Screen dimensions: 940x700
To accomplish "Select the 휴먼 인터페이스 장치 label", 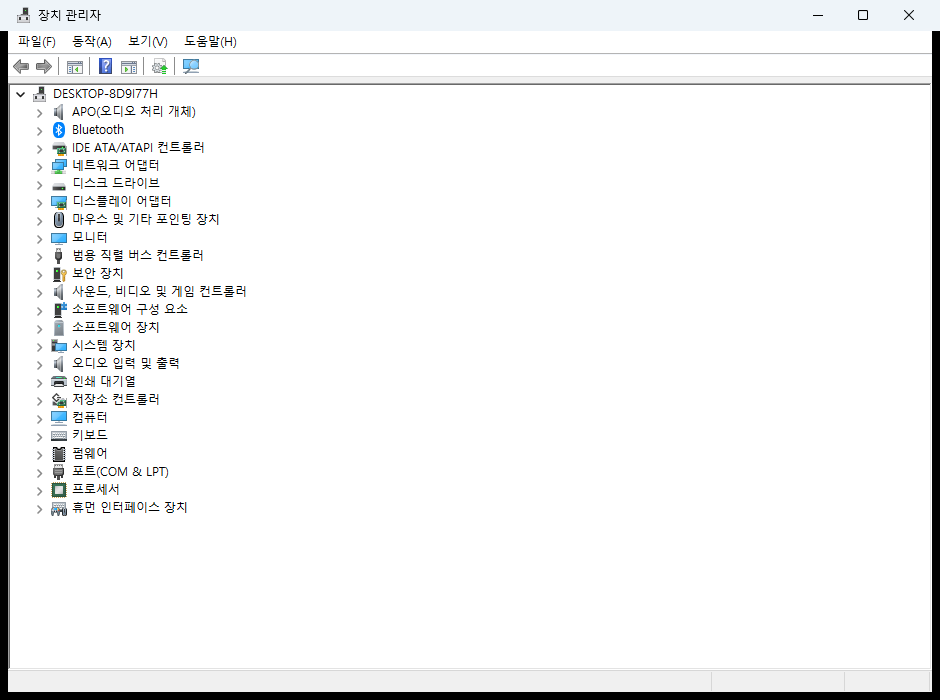I will pos(129,507).
